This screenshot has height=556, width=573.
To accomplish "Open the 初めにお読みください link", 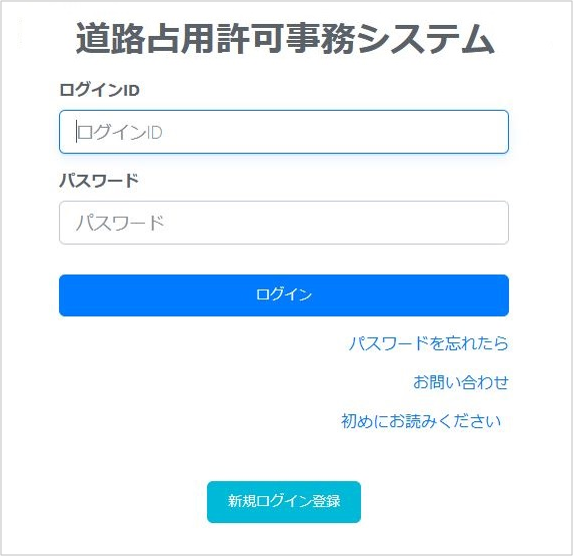I will coord(421,421).
